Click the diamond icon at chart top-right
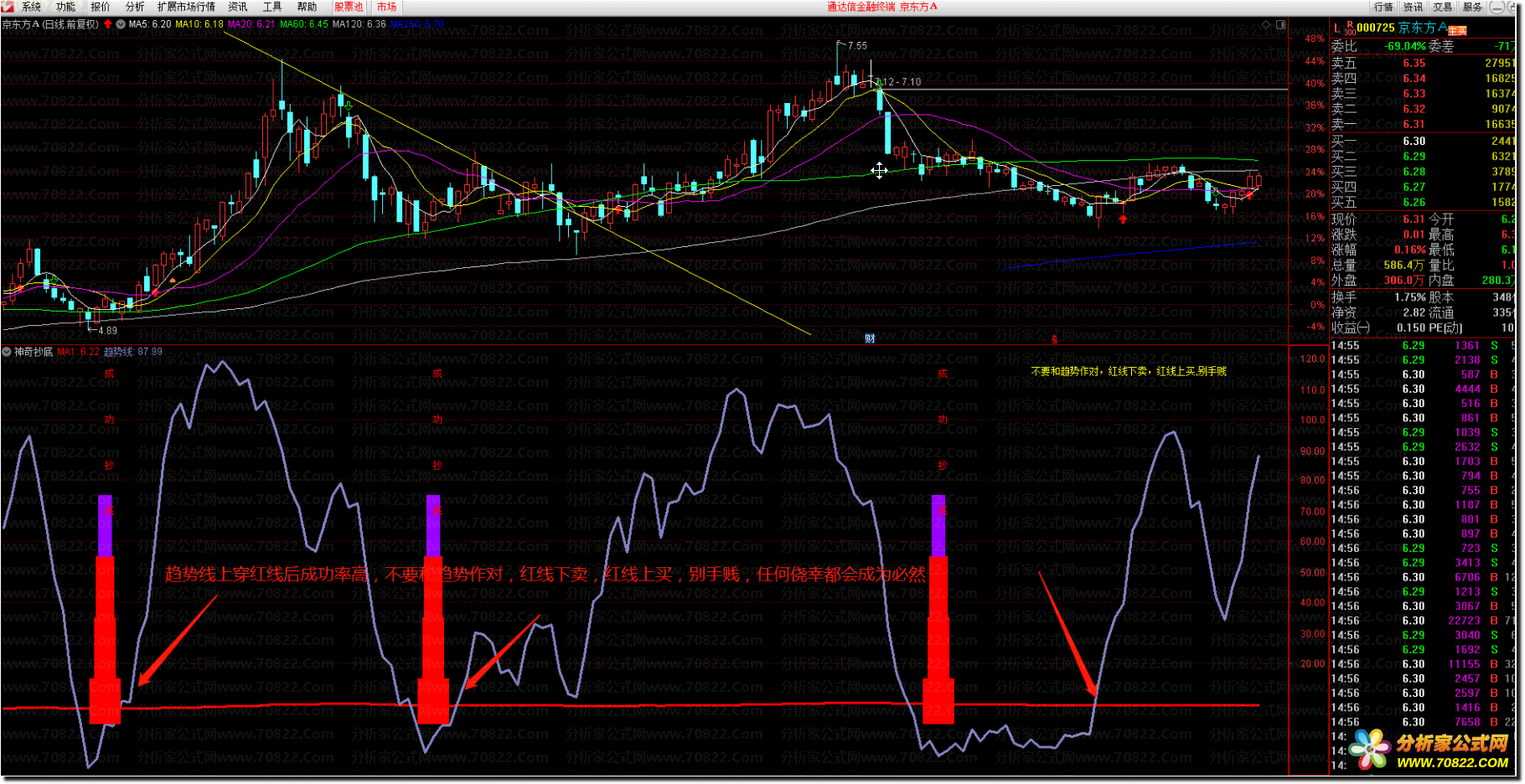The width and height of the screenshot is (1525, 784). (1266, 24)
